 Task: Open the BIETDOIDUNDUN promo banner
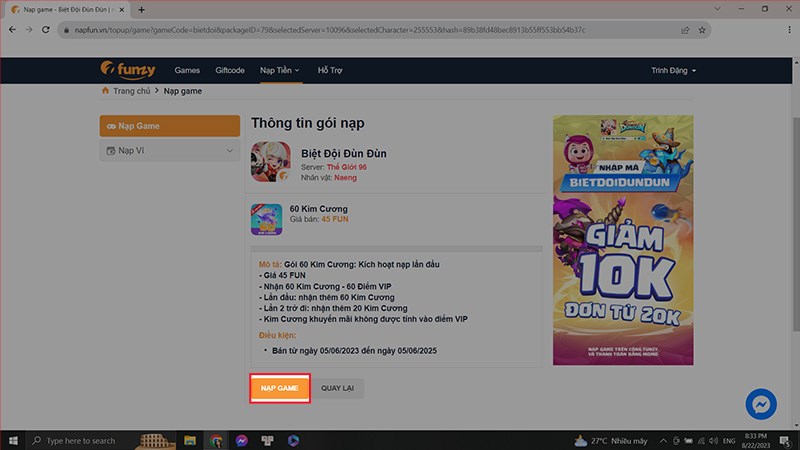(x=623, y=240)
